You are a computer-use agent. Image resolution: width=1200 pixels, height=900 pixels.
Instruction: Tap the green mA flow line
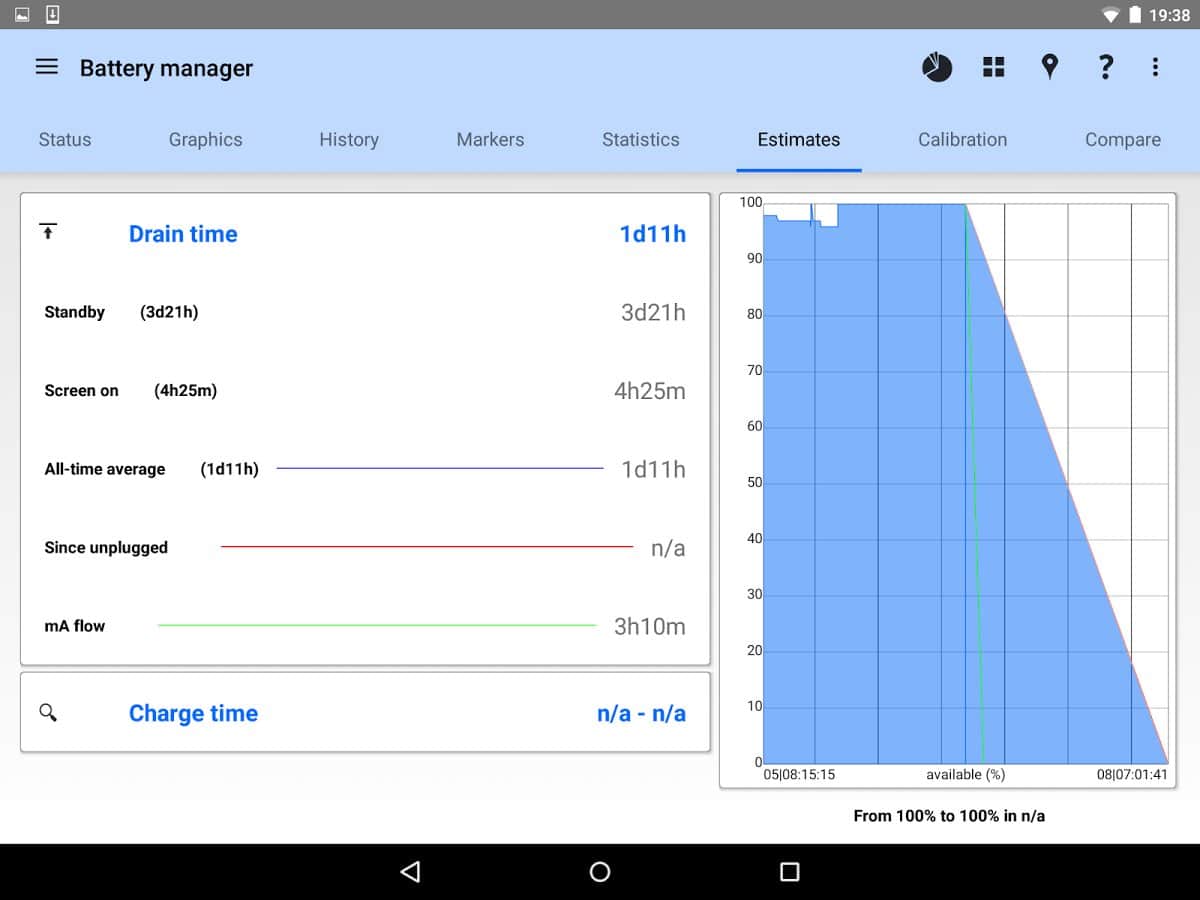pyautogui.click(x=376, y=626)
